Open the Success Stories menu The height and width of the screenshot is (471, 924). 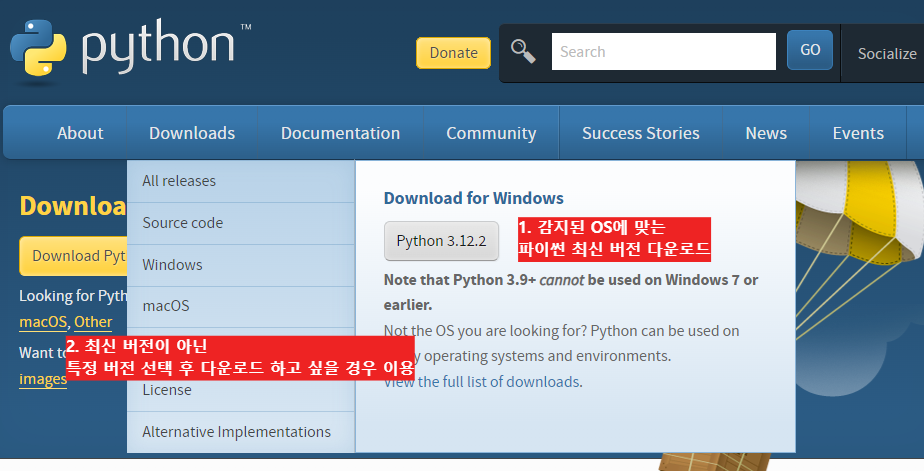pyautogui.click(x=641, y=133)
